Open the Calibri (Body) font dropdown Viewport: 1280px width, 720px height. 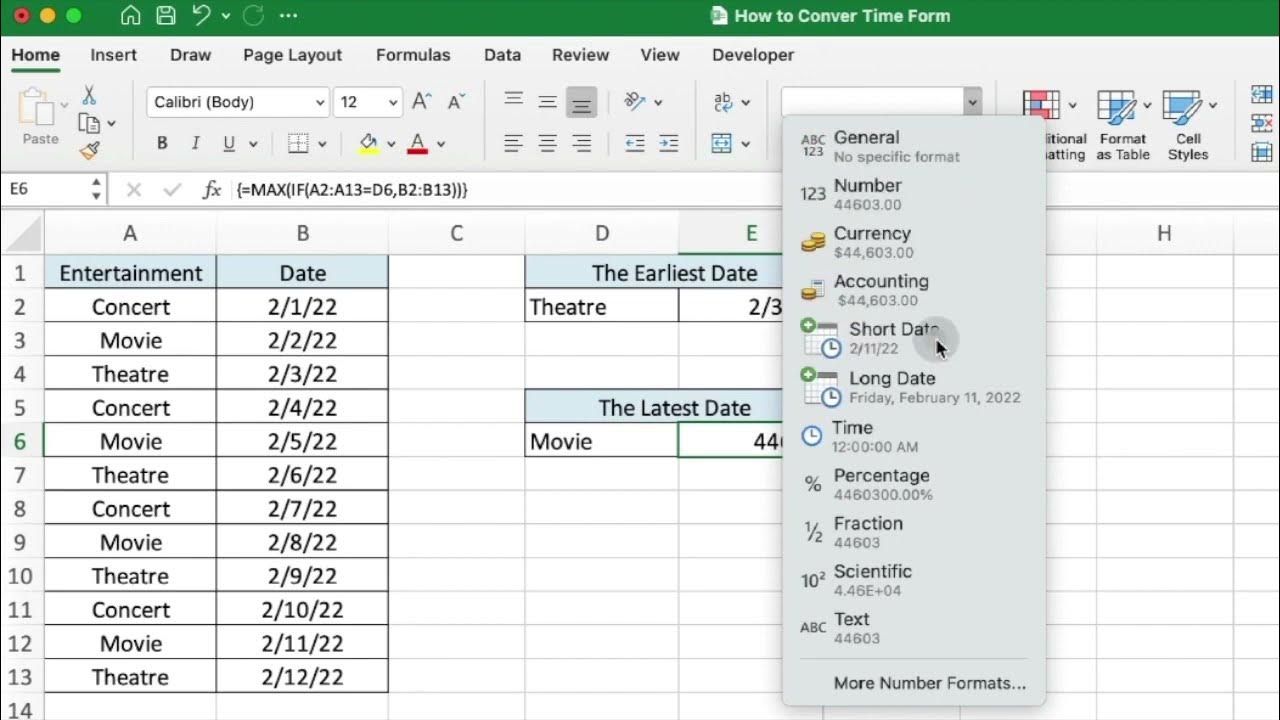(x=320, y=102)
